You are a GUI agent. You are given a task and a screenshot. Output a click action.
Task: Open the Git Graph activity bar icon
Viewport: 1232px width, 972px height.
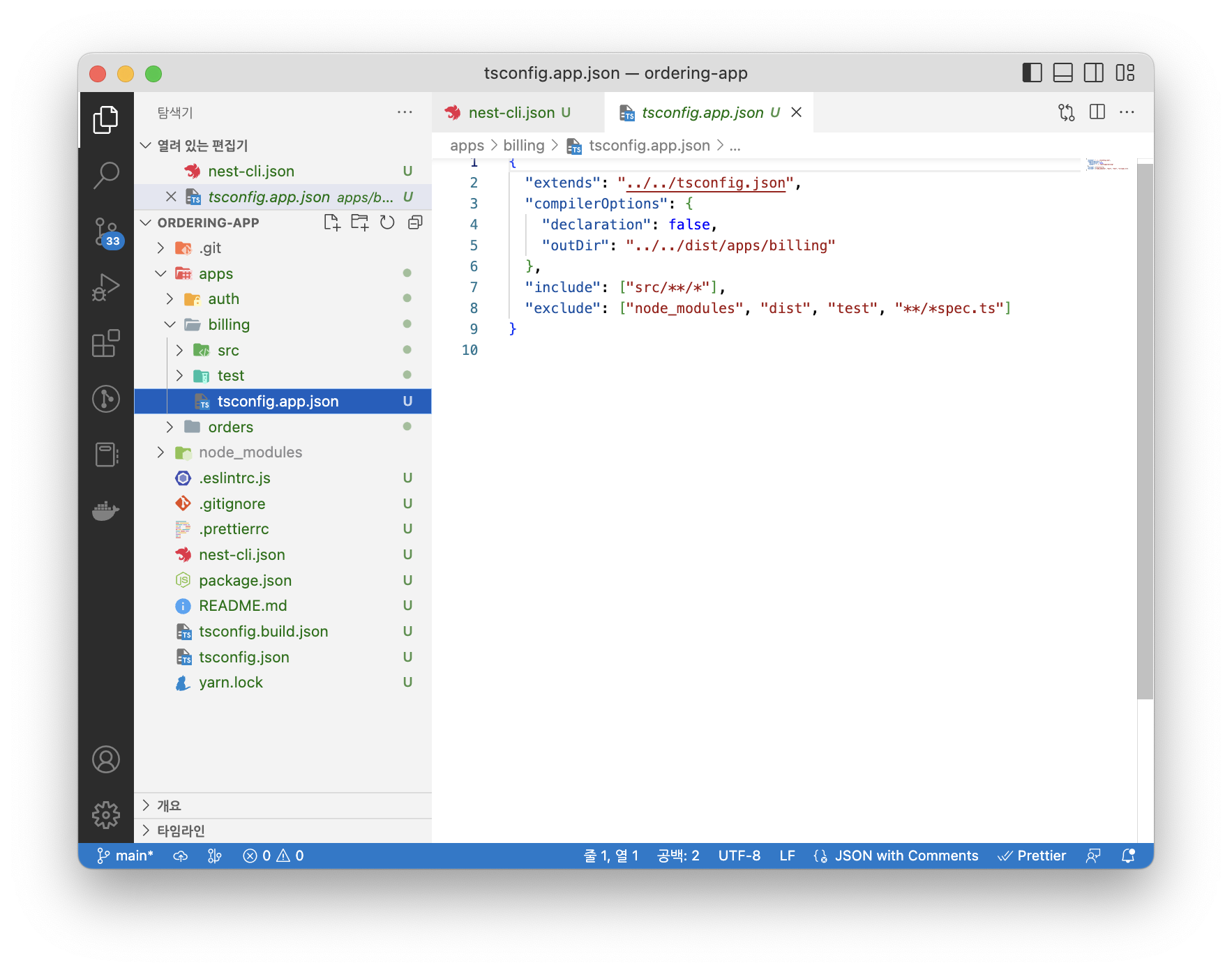pyautogui.click(x=106, y=398)
